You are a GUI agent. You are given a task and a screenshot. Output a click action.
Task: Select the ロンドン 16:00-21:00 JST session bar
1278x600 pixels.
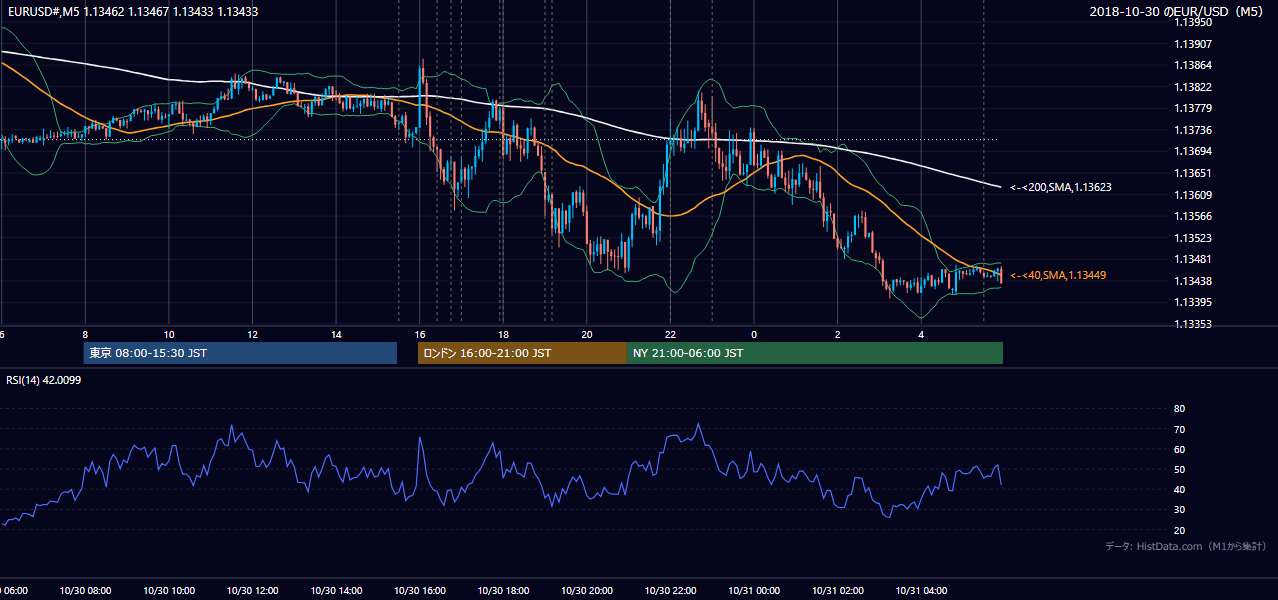(522, 353)
